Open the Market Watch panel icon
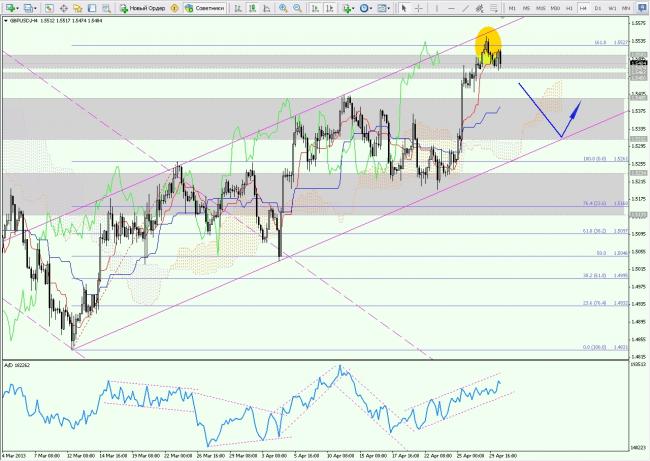The image size is (650, 461). click(49, 8)
